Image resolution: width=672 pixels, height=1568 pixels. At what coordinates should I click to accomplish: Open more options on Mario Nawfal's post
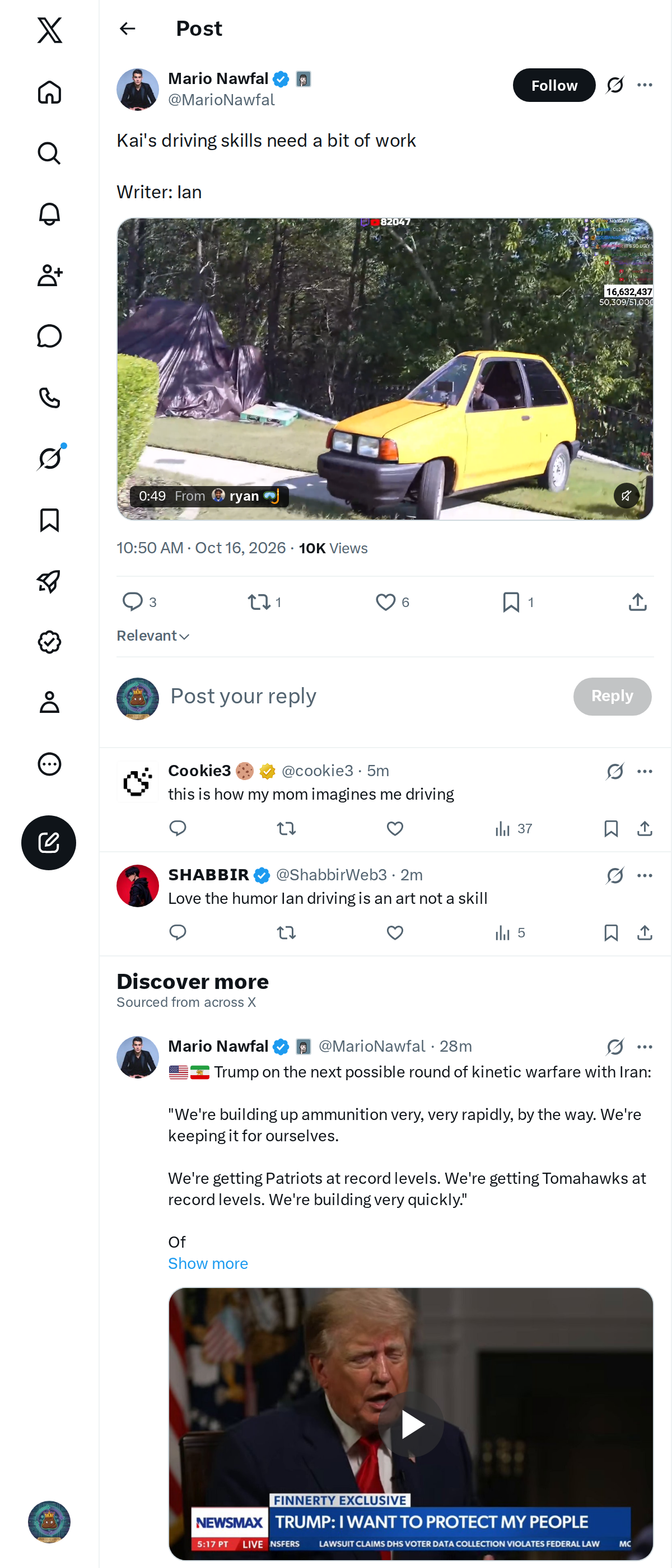point(645,85)
